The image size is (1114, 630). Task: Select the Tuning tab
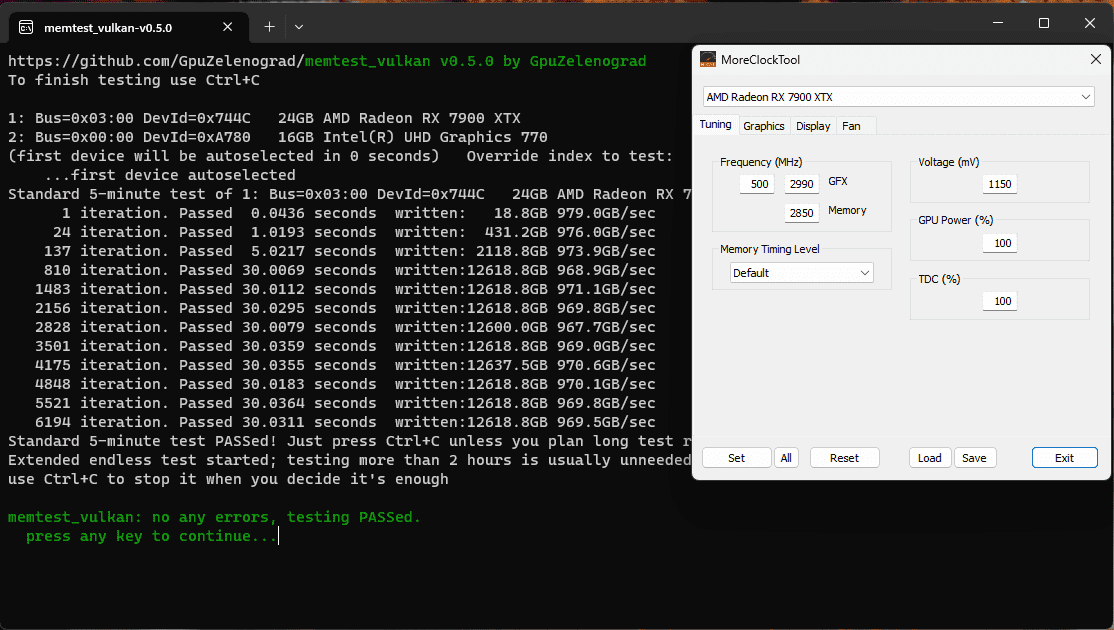tap(715, 124)
